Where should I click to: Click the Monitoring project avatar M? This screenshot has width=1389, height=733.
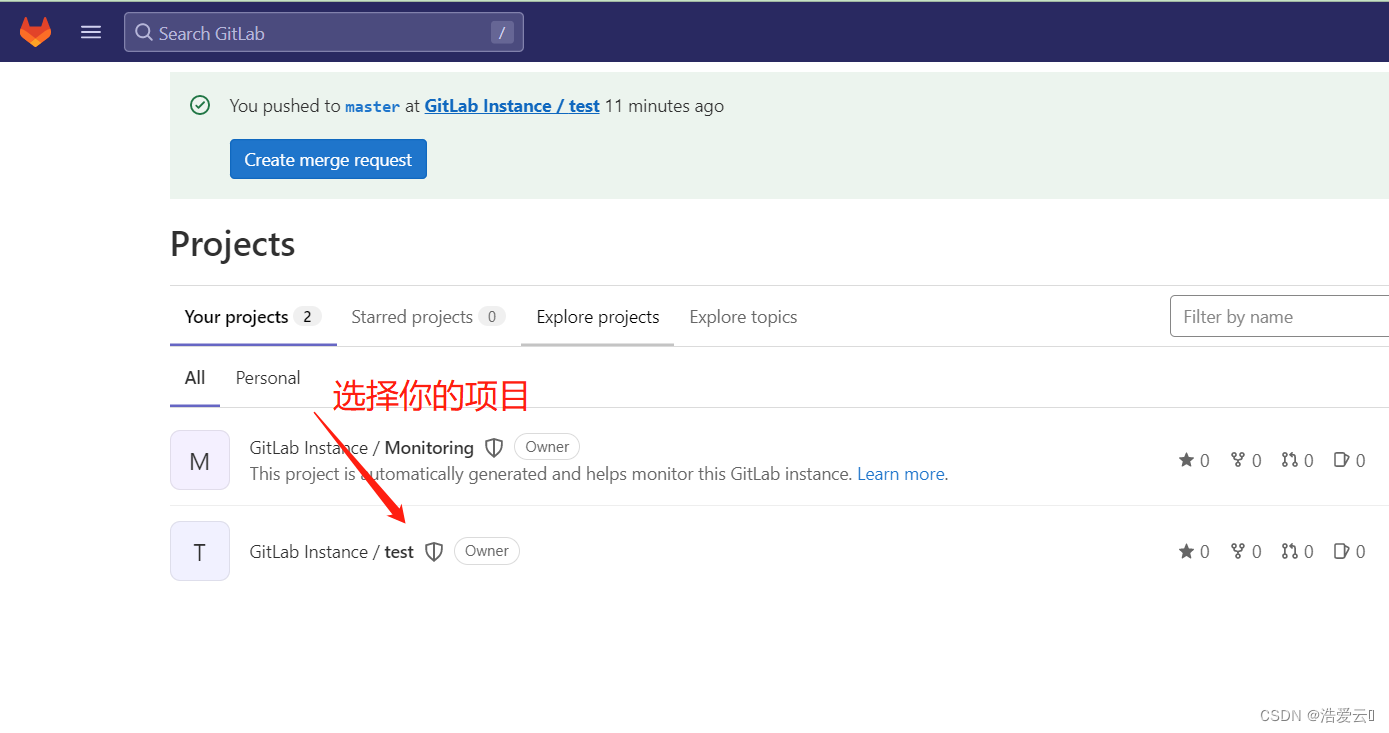(200, 460)
